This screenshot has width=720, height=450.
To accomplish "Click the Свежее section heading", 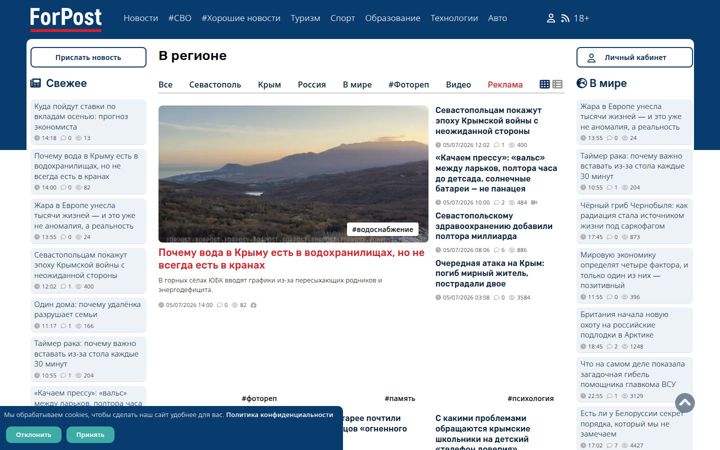I will [66, 83].
